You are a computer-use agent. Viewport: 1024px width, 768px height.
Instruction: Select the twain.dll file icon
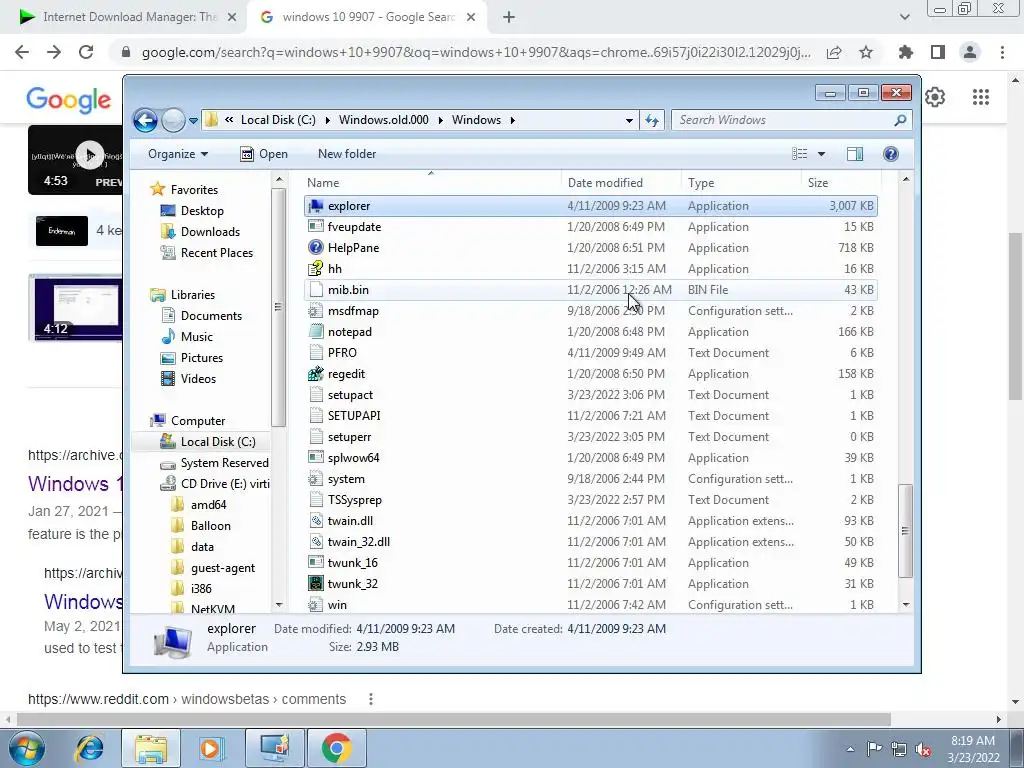[x=316, y=521]
